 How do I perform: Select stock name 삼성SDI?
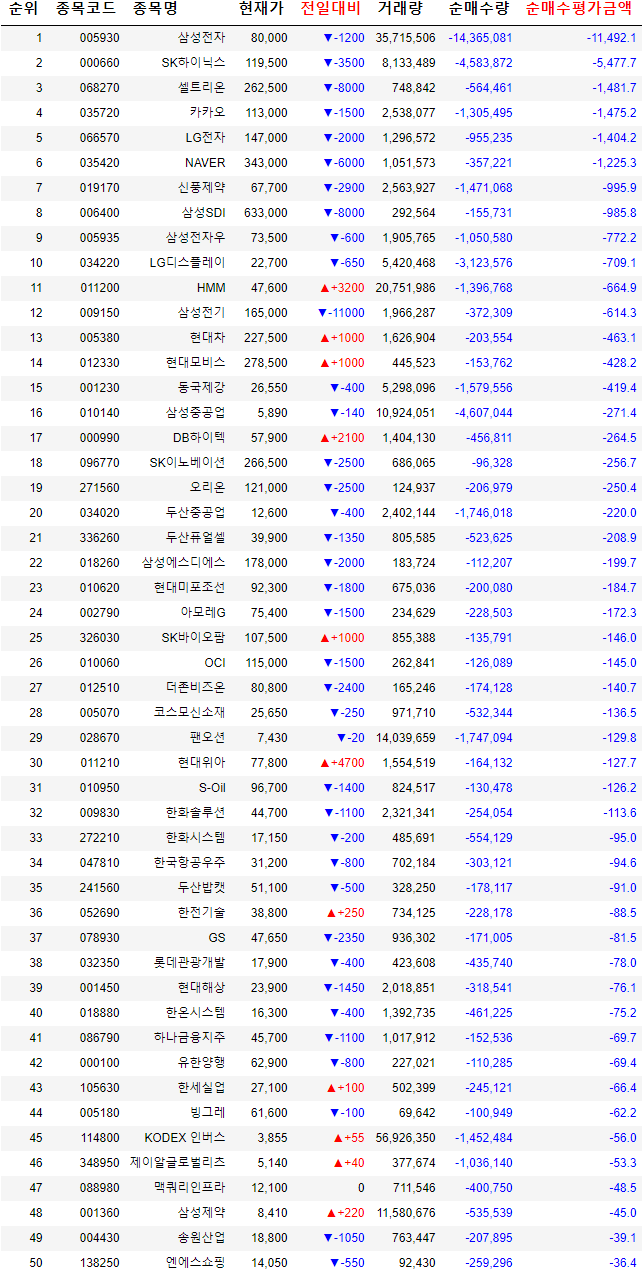[x=204, y=213]
